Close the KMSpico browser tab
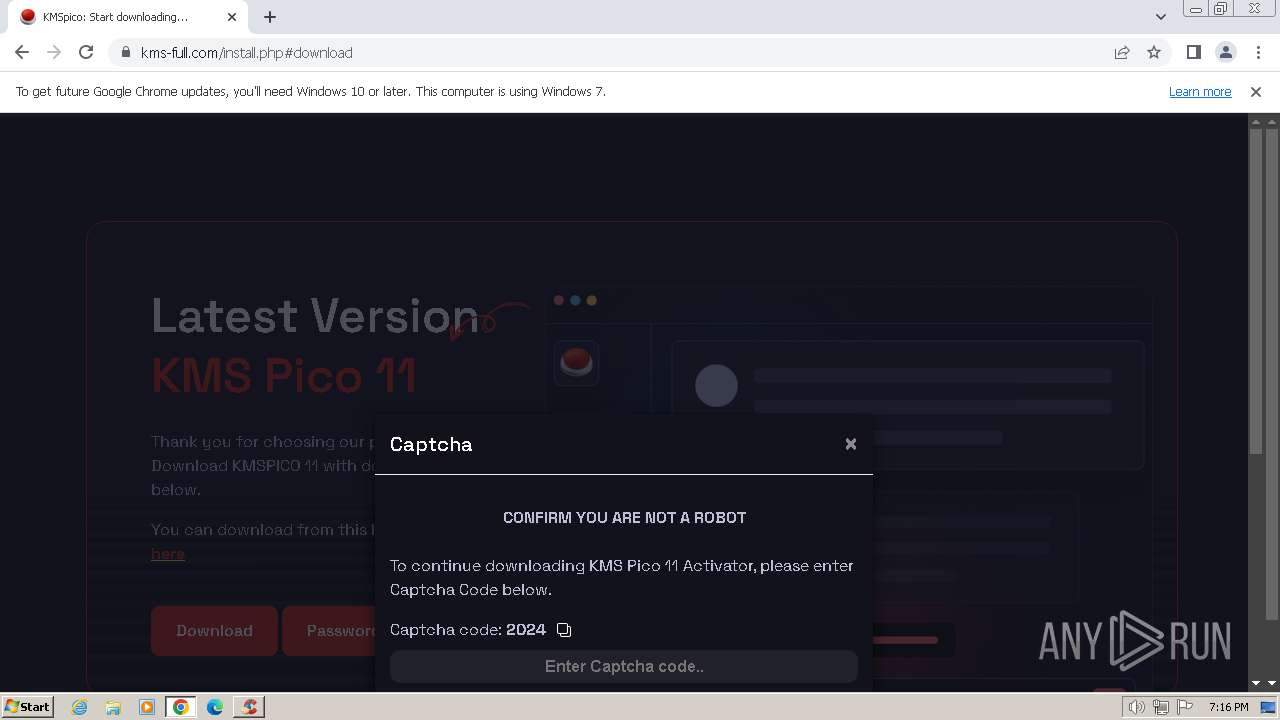 (232, 17)
